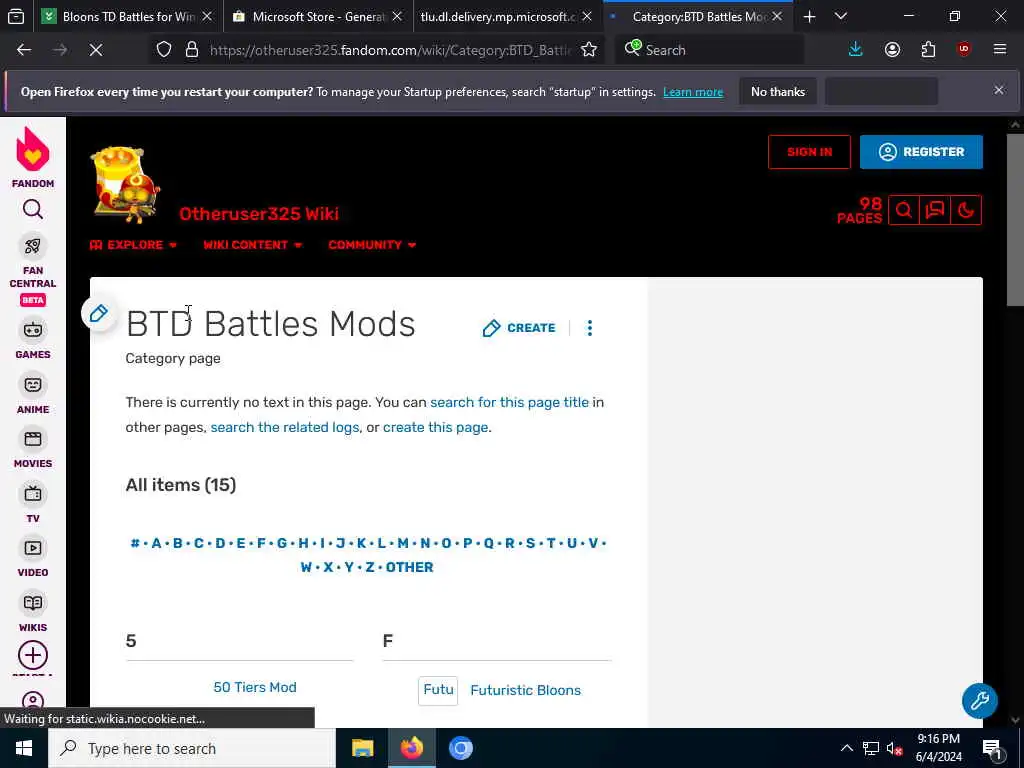Open the wiki discussions icon
This screenshot has height=768, width=1024.
[x=935, y=210]
